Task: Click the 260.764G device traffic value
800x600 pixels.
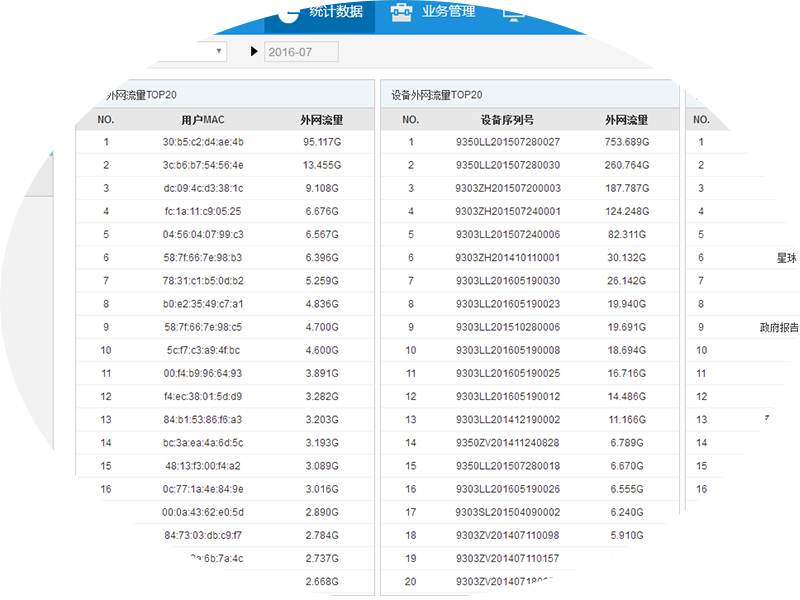Action: (x=627, y=165)
